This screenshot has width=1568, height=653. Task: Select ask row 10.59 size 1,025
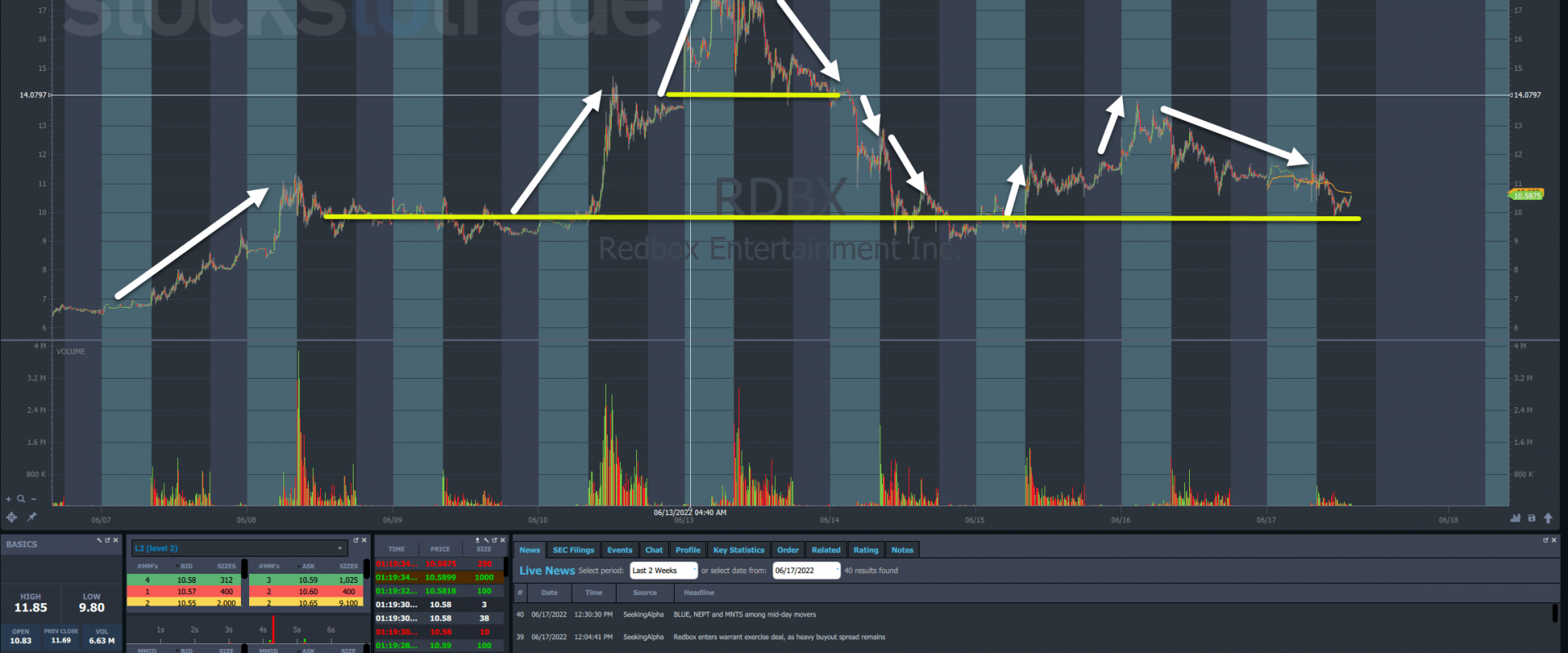tap(305, 580)
